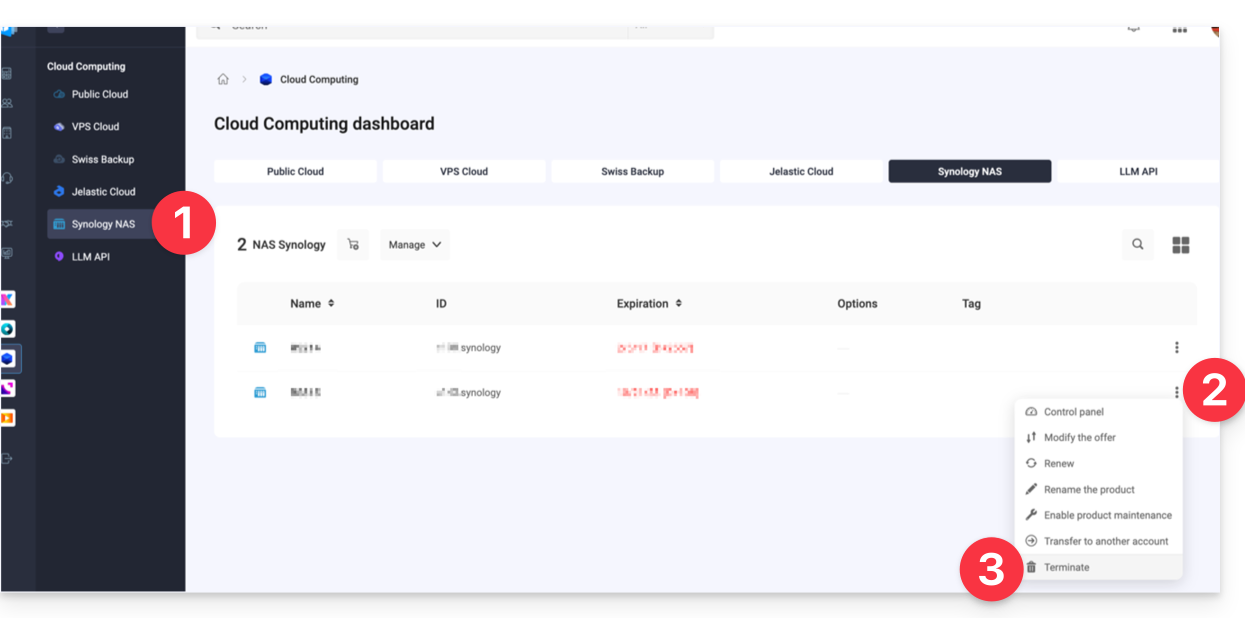The height and width of the screenshot is (618, 1245).
Task: Switch to the Swiss Backup tab
Action: coord(632,171)
